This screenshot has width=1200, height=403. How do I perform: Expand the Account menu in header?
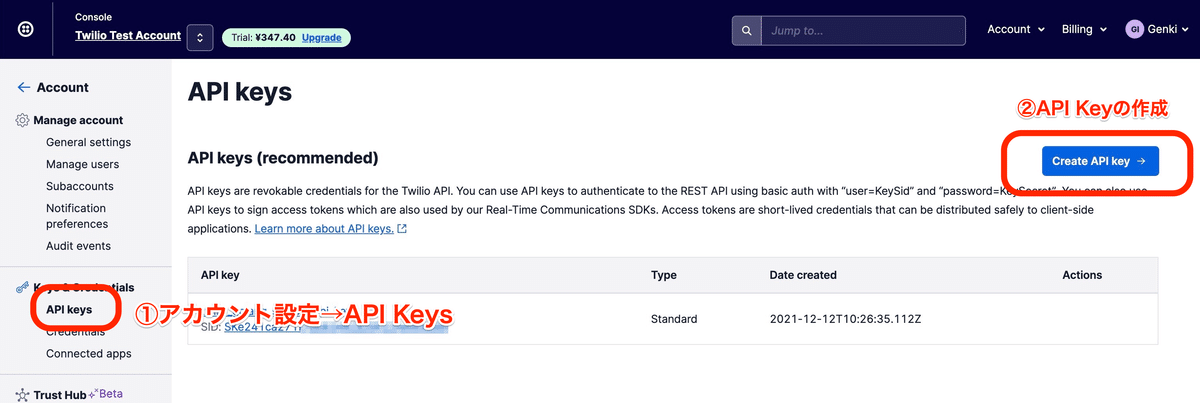(1015, 30)
